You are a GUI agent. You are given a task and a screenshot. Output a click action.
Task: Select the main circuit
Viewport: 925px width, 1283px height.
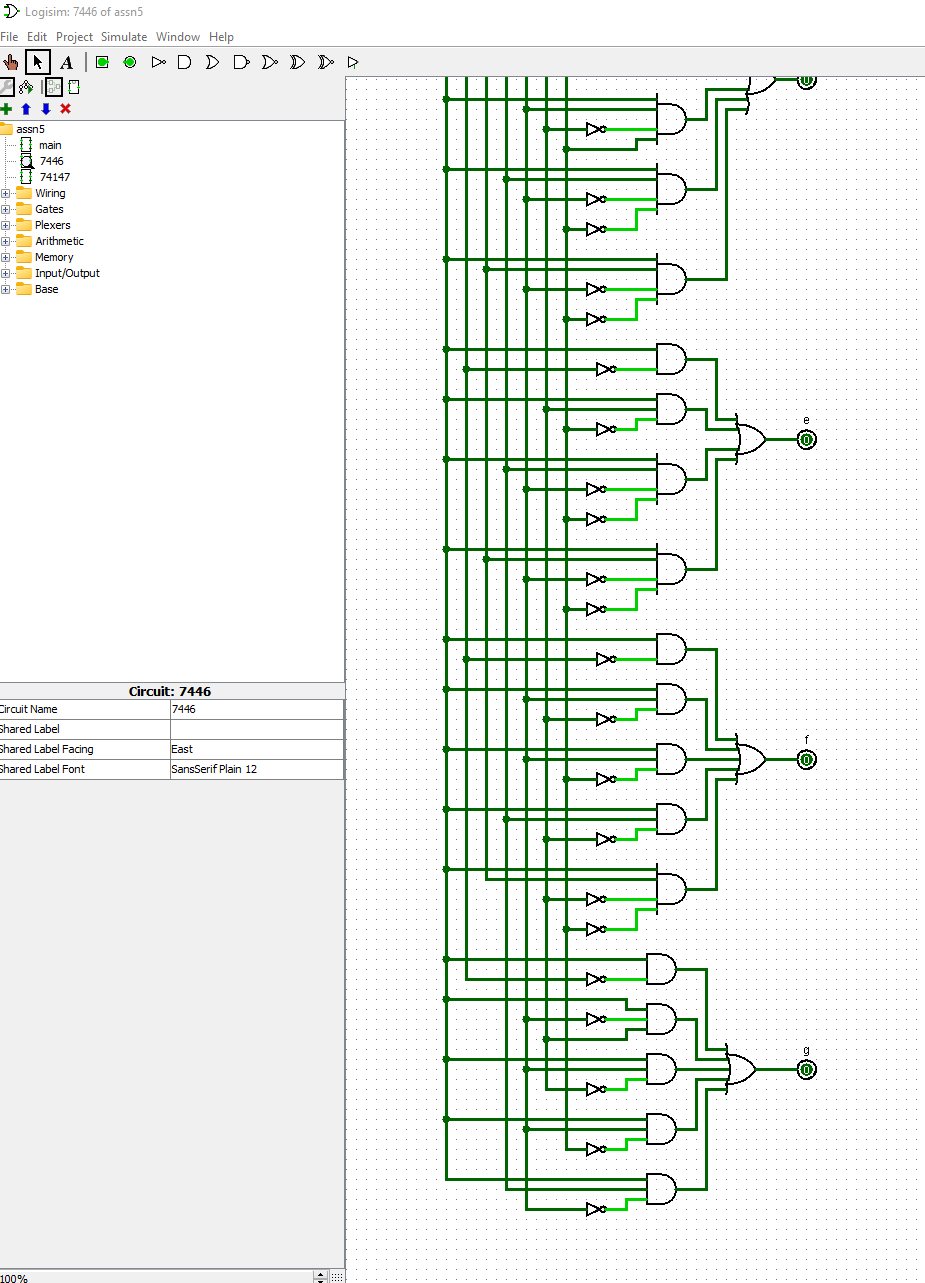(50, 145)
